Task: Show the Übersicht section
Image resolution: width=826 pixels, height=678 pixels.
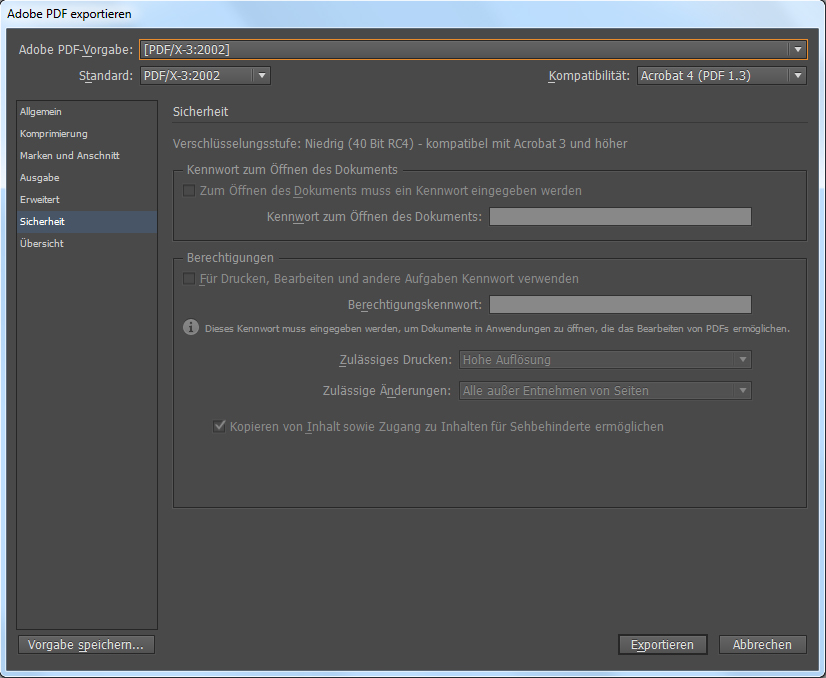Action: [x=42, y=244]
